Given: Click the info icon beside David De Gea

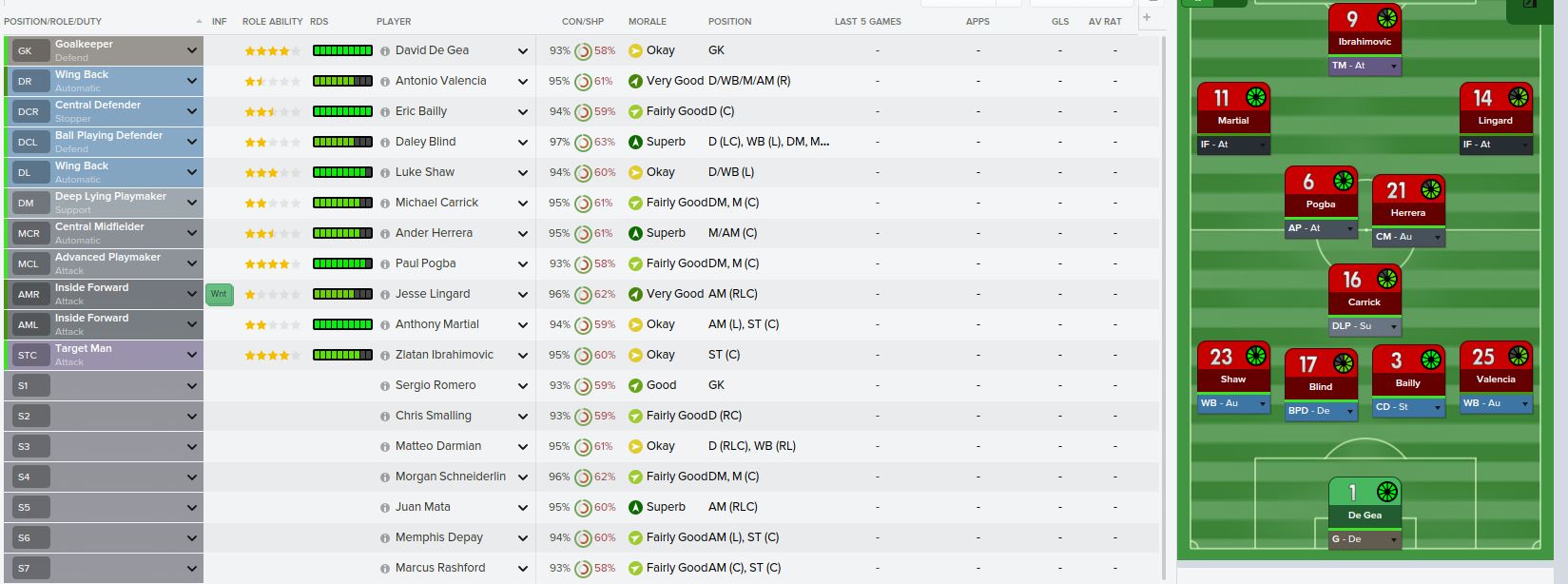Looking at the screenshot, I should 385,51.
